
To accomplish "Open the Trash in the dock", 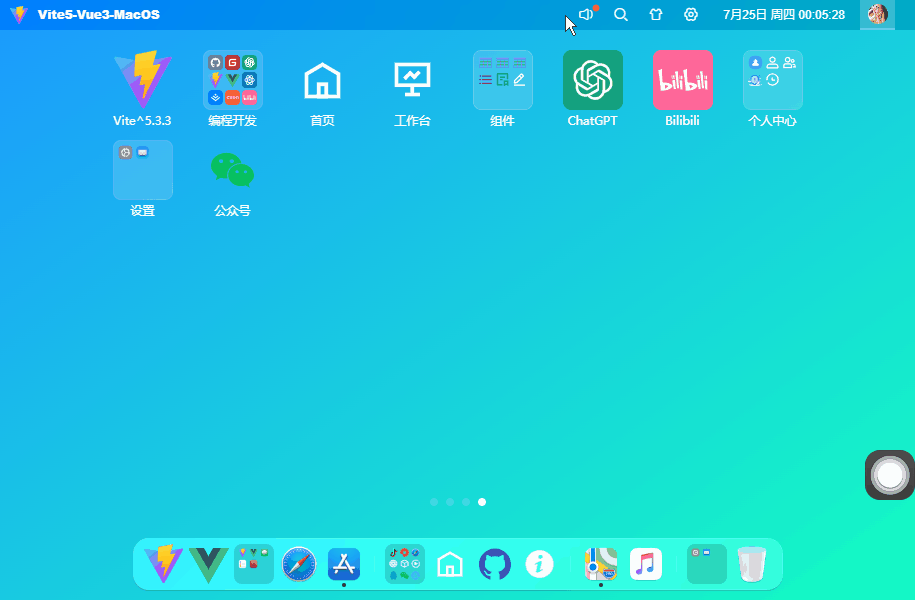I will (x=752, y=564).
